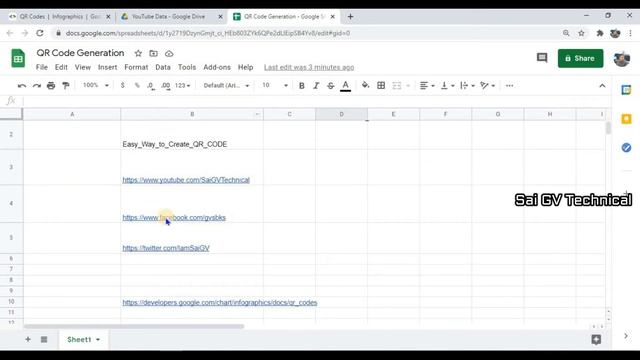The image size is (640, 360).
Task: Decrease decimal places icon
Action: pos(151,86)
